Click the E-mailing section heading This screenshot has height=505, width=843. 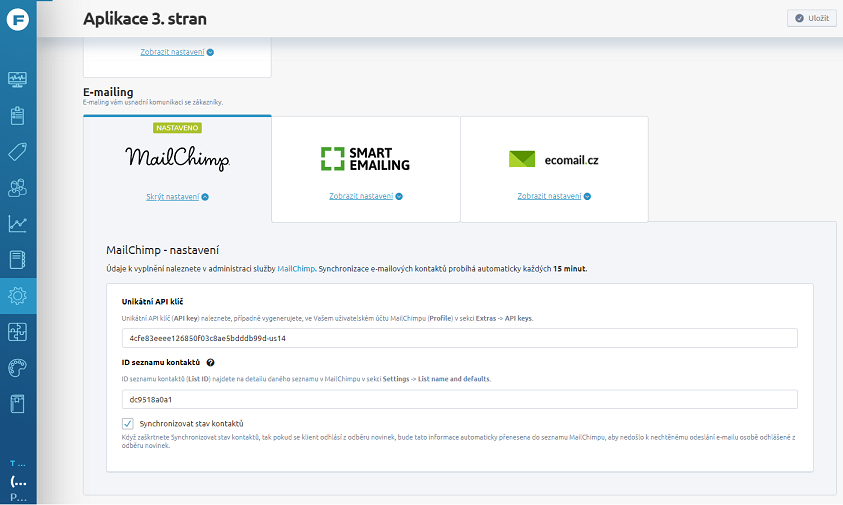tap(108, 92)
